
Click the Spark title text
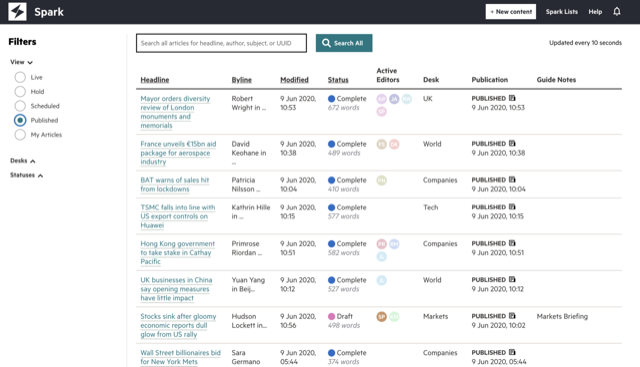coord(49,12)
